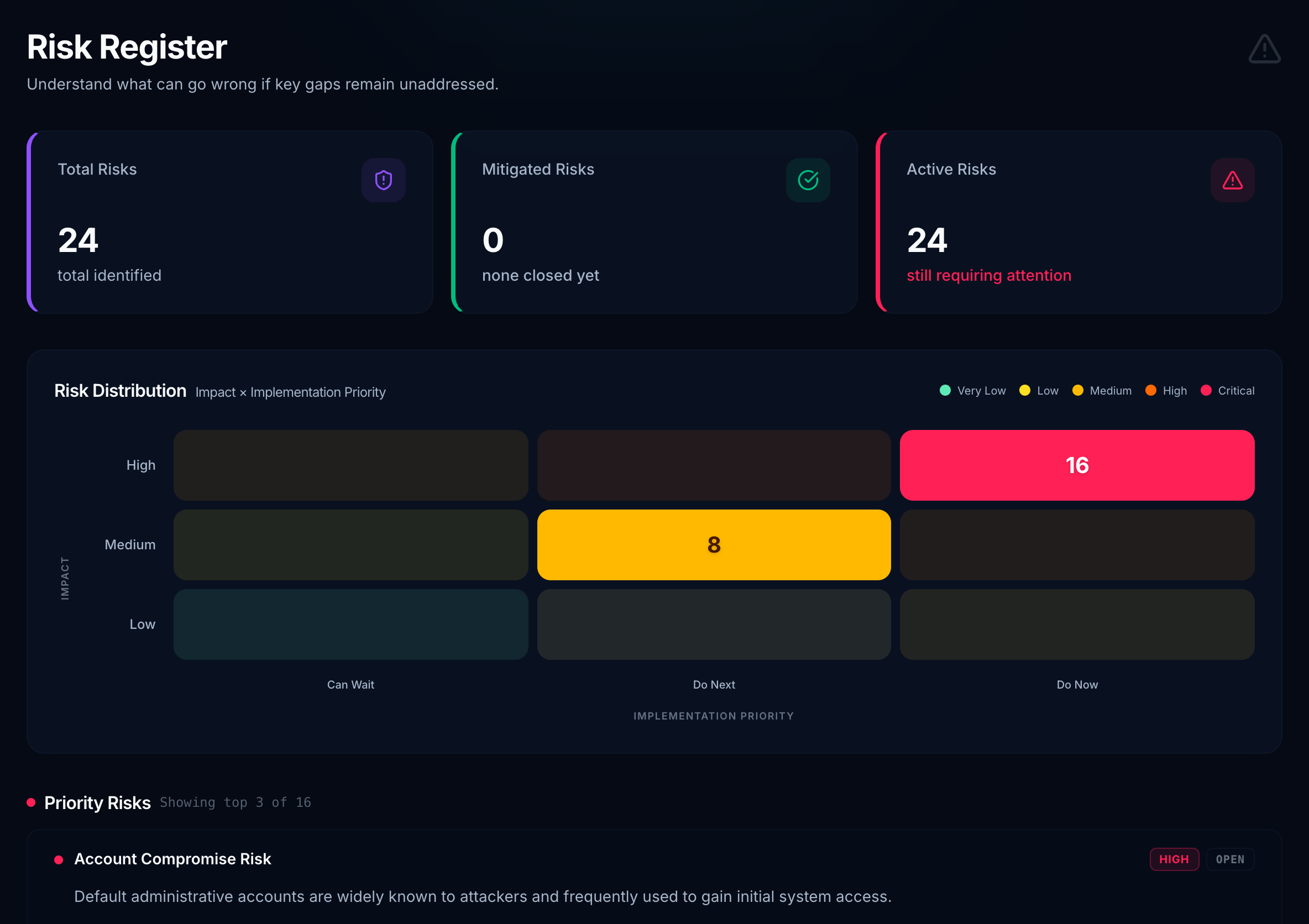This screenshot has width=1309, height=924.
Task: Click the 'Can Wait' column label
Action: pyautogui.click(x=350, y=685)
